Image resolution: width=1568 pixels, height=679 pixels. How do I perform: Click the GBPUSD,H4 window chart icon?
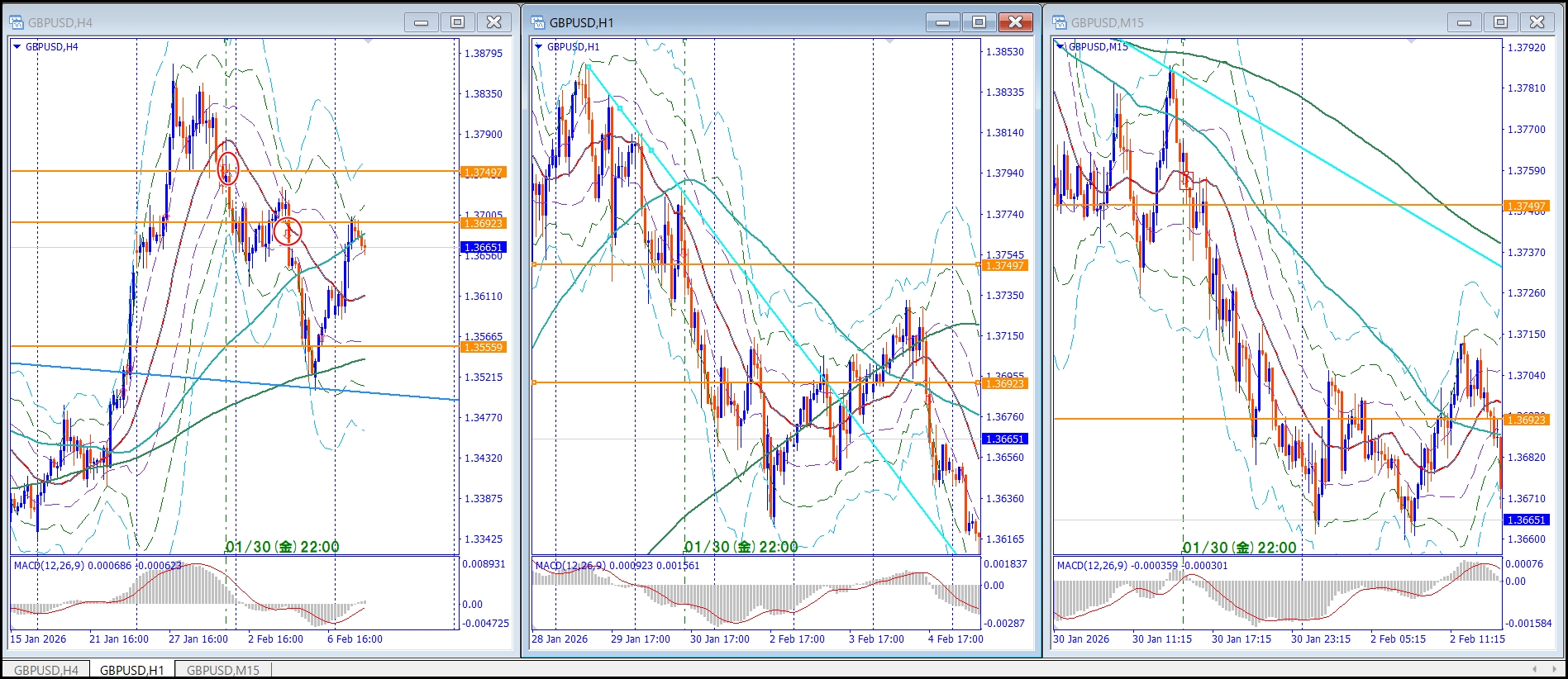(x=17, y=22)
